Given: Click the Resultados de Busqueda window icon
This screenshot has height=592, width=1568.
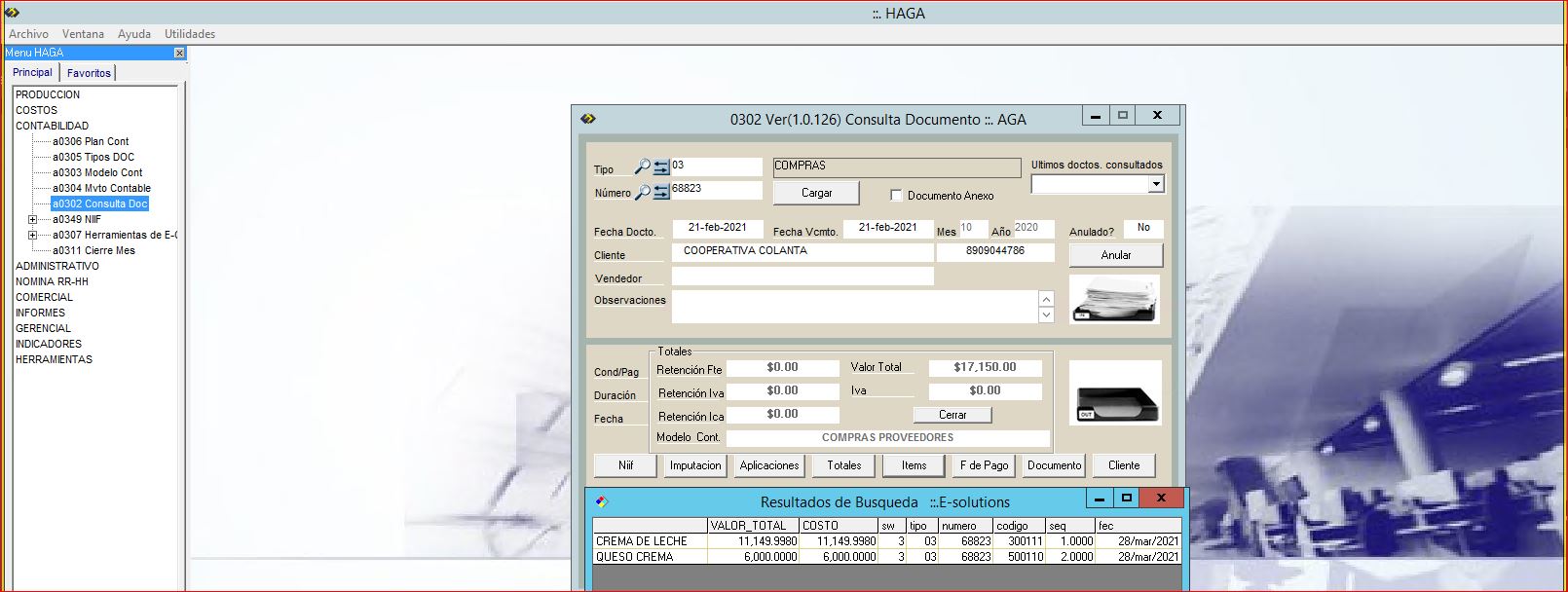Looking at the screenshot, I should coord(602,501).
